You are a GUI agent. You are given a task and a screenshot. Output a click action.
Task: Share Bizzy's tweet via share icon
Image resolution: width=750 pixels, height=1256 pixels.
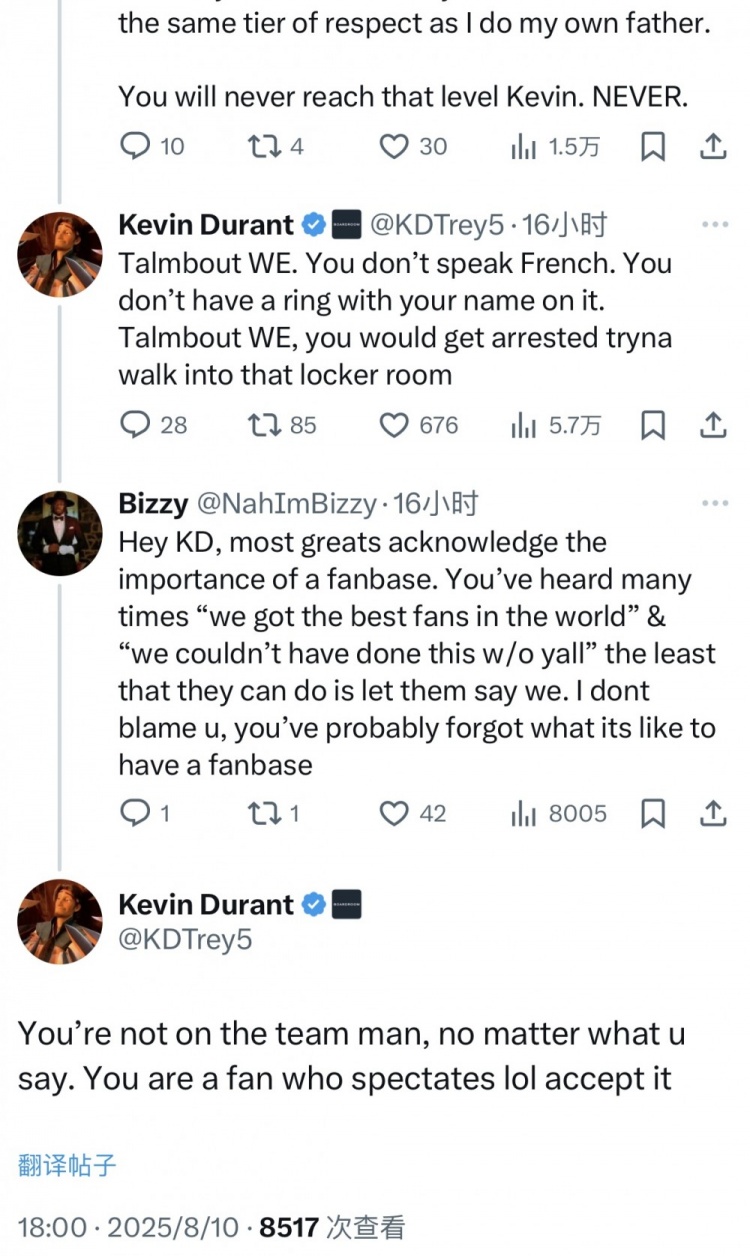point(712,813)
